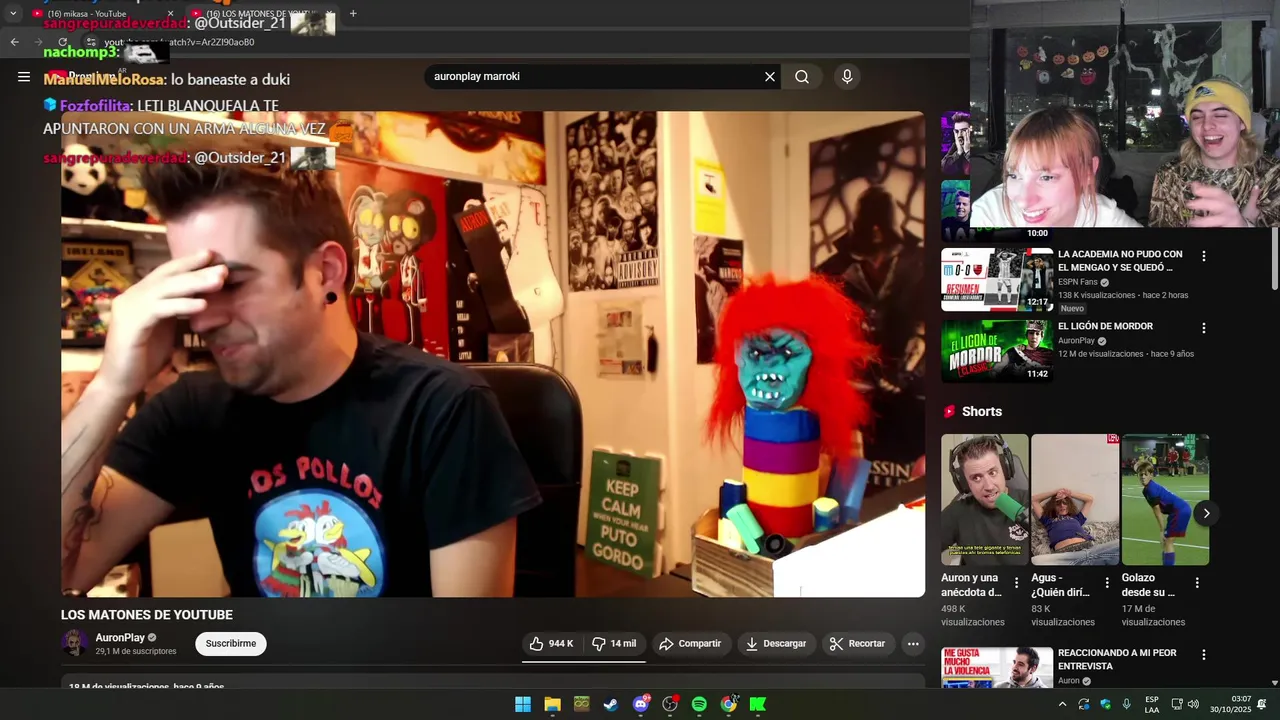The width and height of the screenshot is (1280, 720).
Task: Open Chrome from the taskbar
Action: pyautogui.click(x=729, y=704)
